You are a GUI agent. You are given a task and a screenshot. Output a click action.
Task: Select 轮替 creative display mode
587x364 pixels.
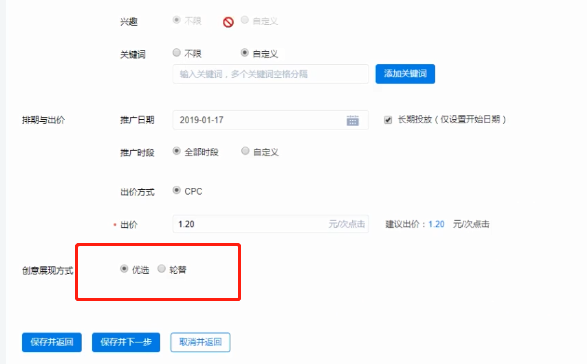click(161, 269)
